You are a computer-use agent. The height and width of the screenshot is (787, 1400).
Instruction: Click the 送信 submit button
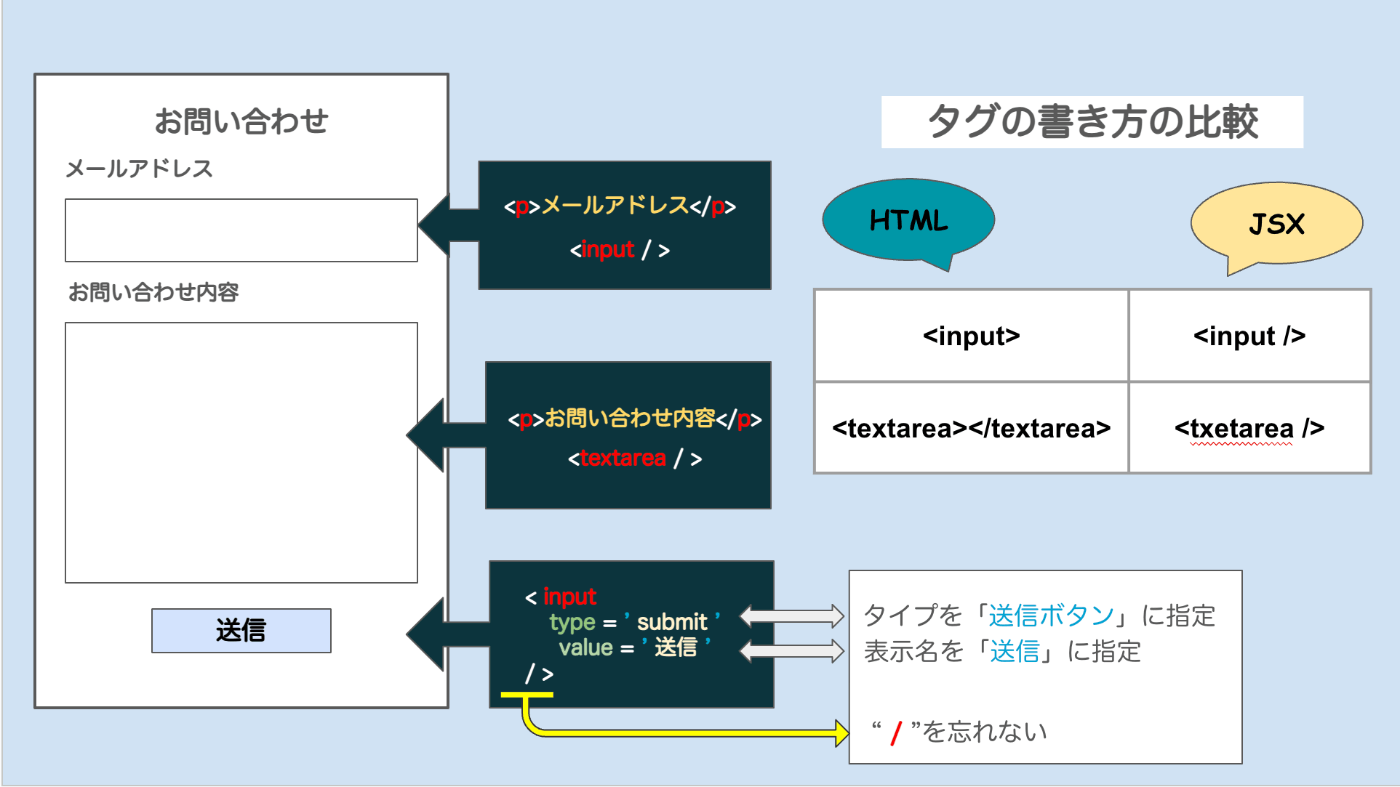(x=241, y=631)
